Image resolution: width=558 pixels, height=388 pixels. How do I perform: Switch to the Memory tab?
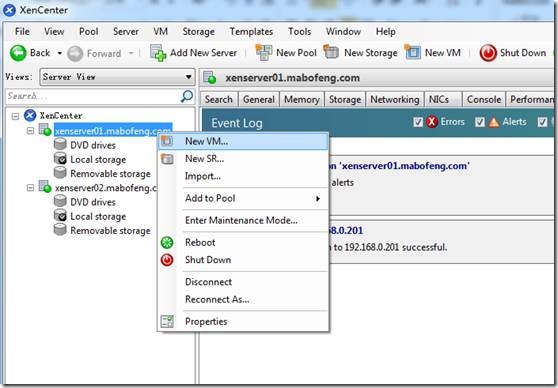[x=302, y=99]
